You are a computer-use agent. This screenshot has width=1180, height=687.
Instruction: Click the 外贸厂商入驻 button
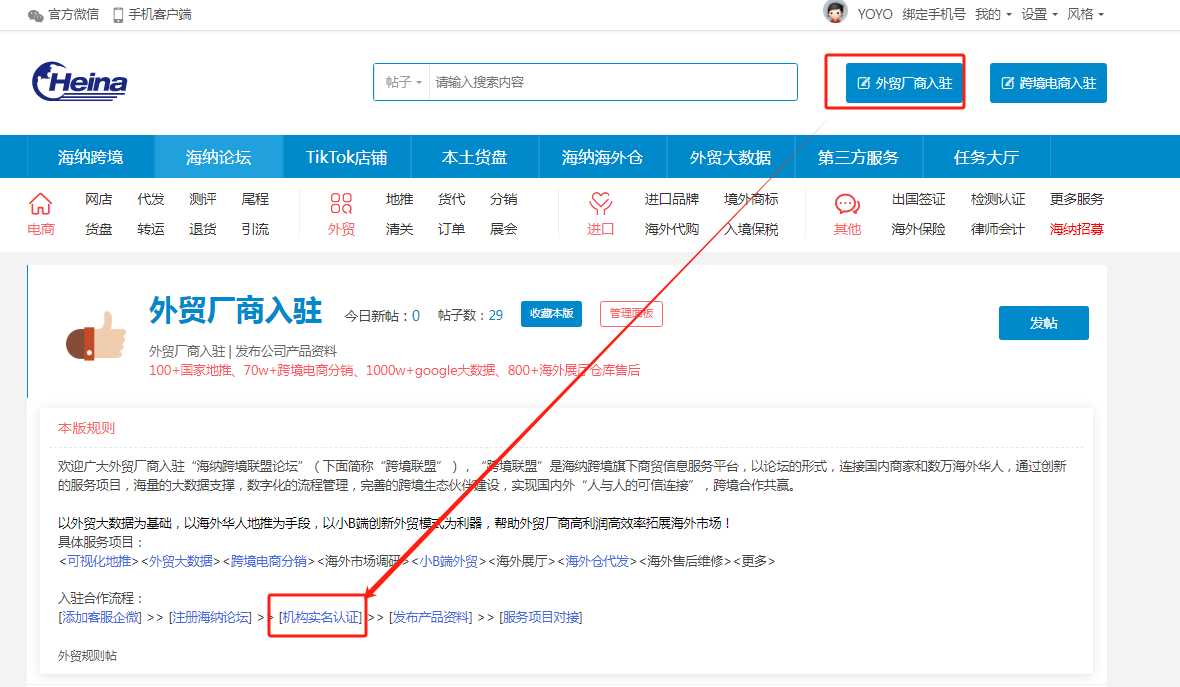point(899,83)
